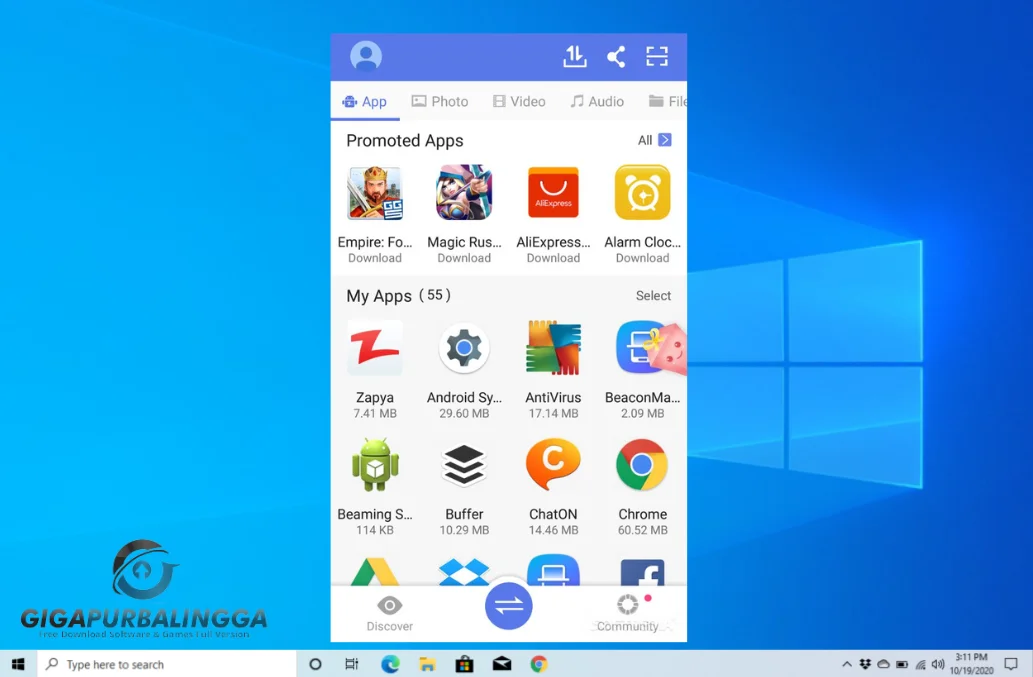
Task: Switch to the Photo tab
Action: (440, 101)
